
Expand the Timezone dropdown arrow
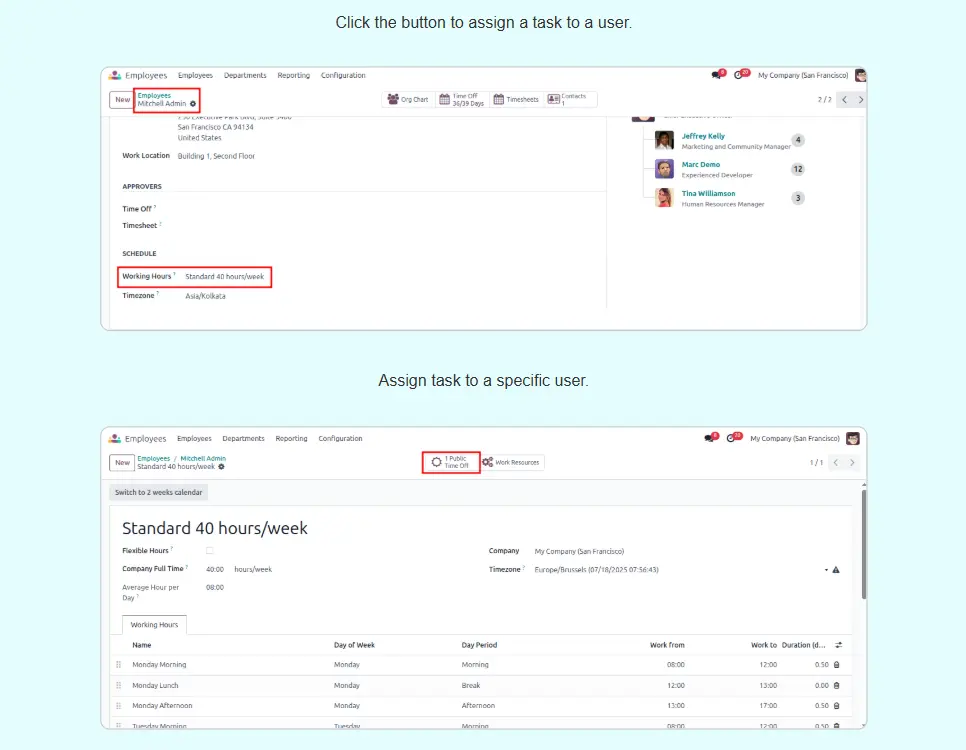(x=826, y=570)
